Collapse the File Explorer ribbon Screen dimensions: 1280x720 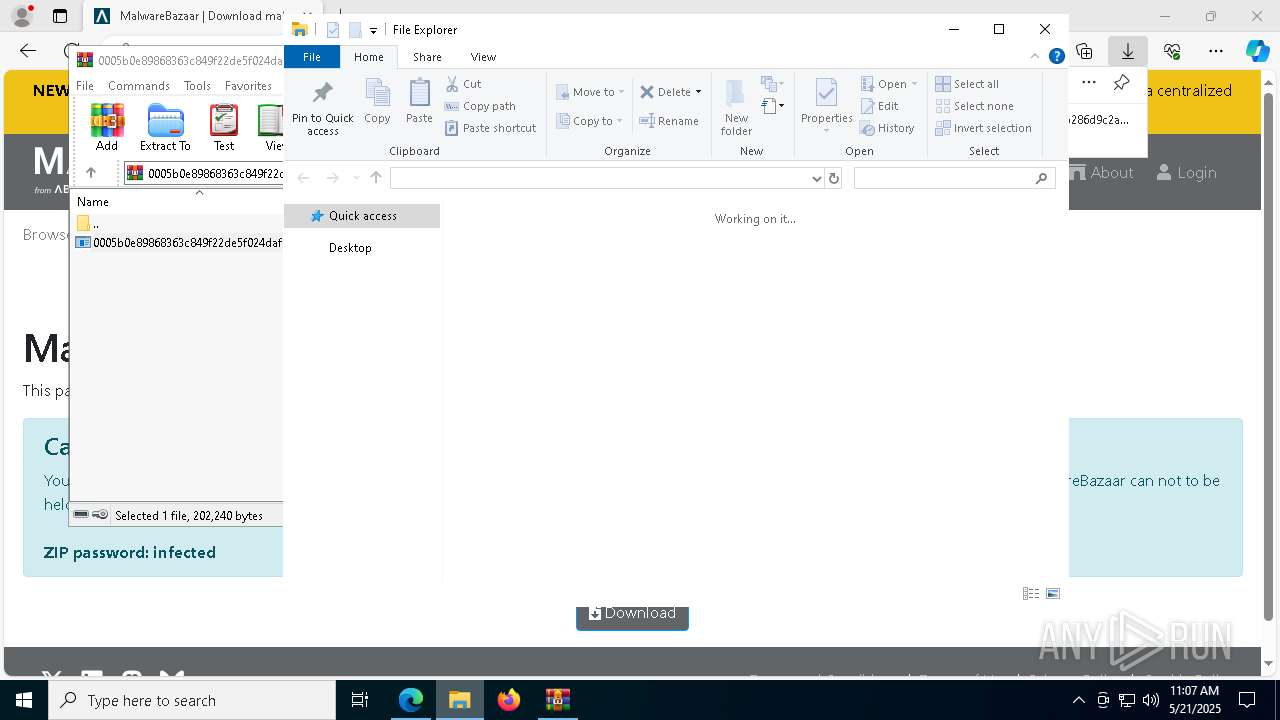coord(1035,57)
